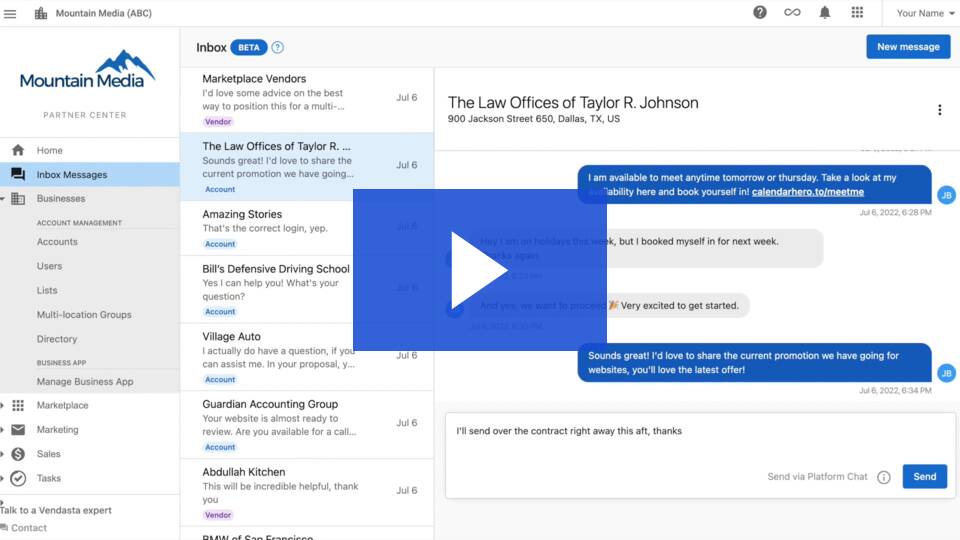Click the Contact link
The height and width of the screenshot is (540, 960).
click(29, 528)
